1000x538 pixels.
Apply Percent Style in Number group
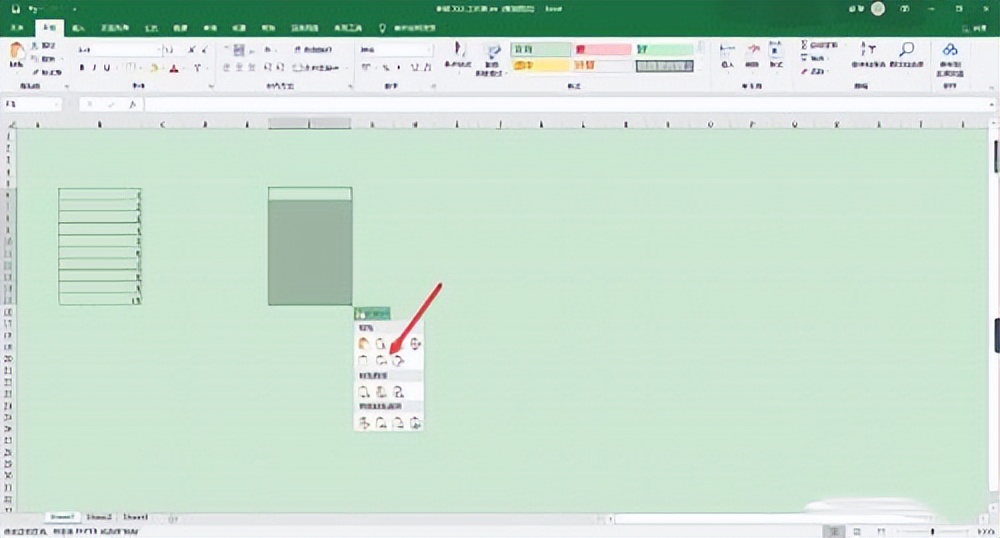pyautogui.click(x=385, y=68)
